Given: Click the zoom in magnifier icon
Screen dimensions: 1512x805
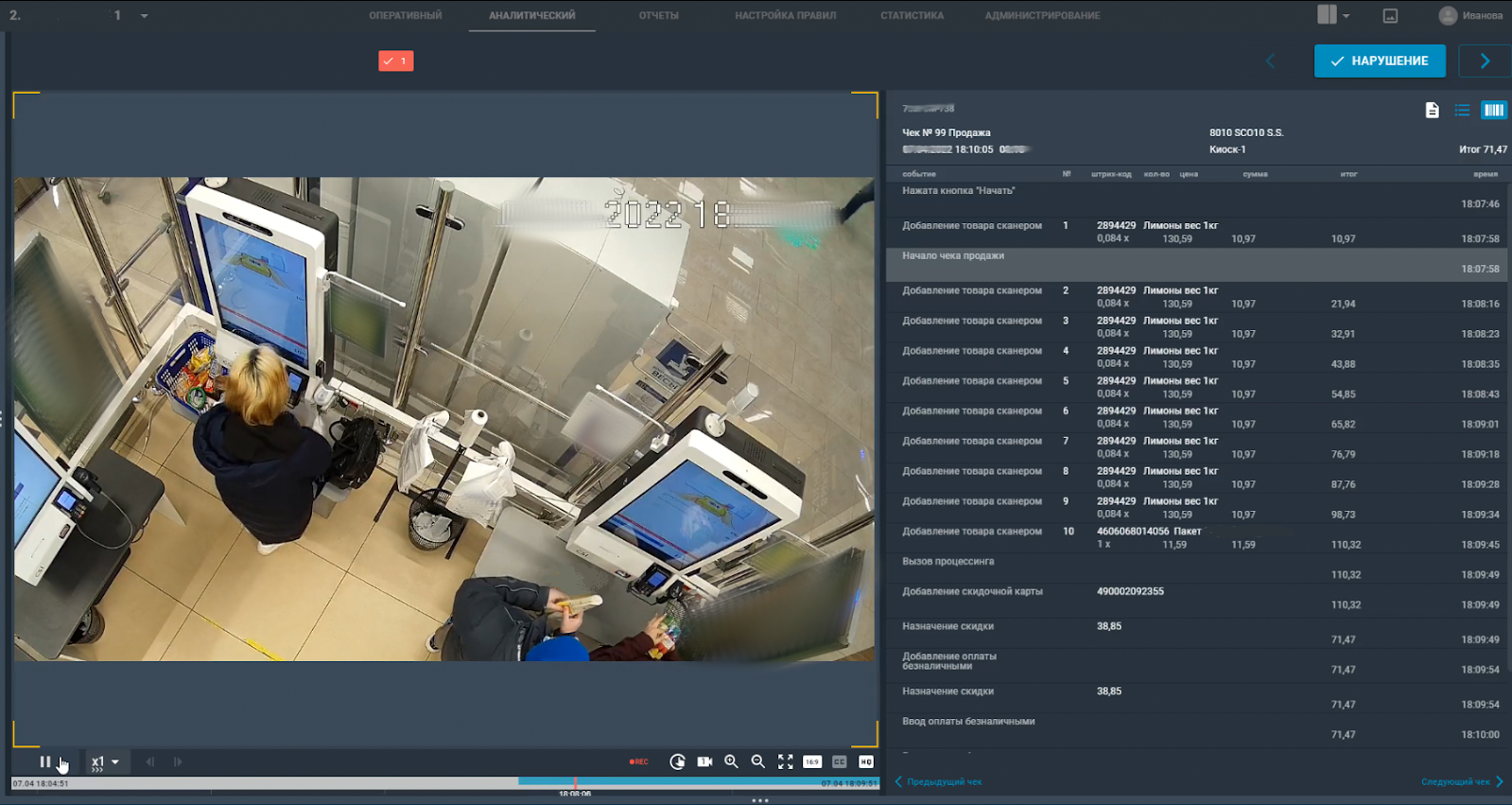Looking at the screenshot, I should (x=731, y=761).
